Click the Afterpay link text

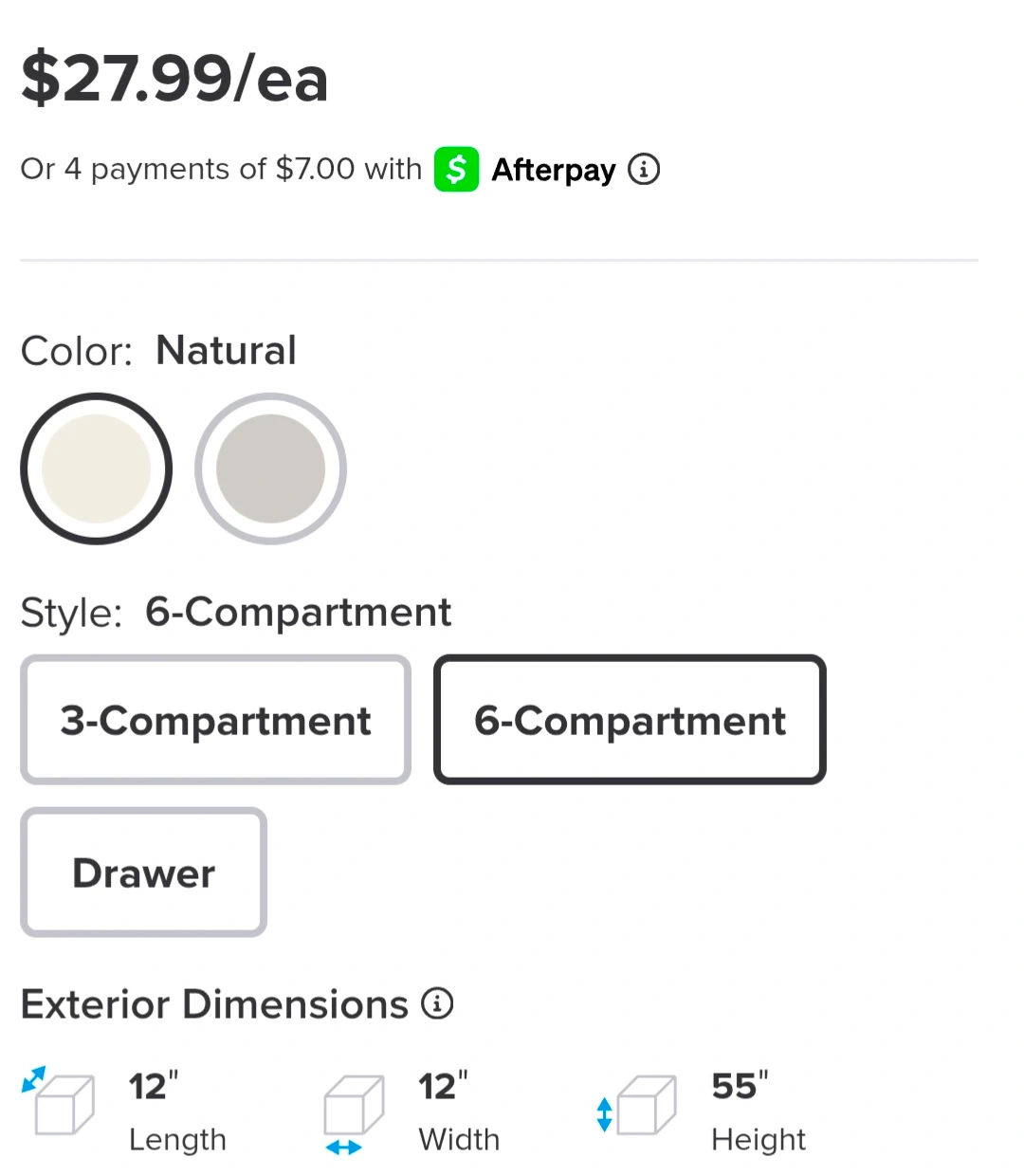click(x=554, y=170)
